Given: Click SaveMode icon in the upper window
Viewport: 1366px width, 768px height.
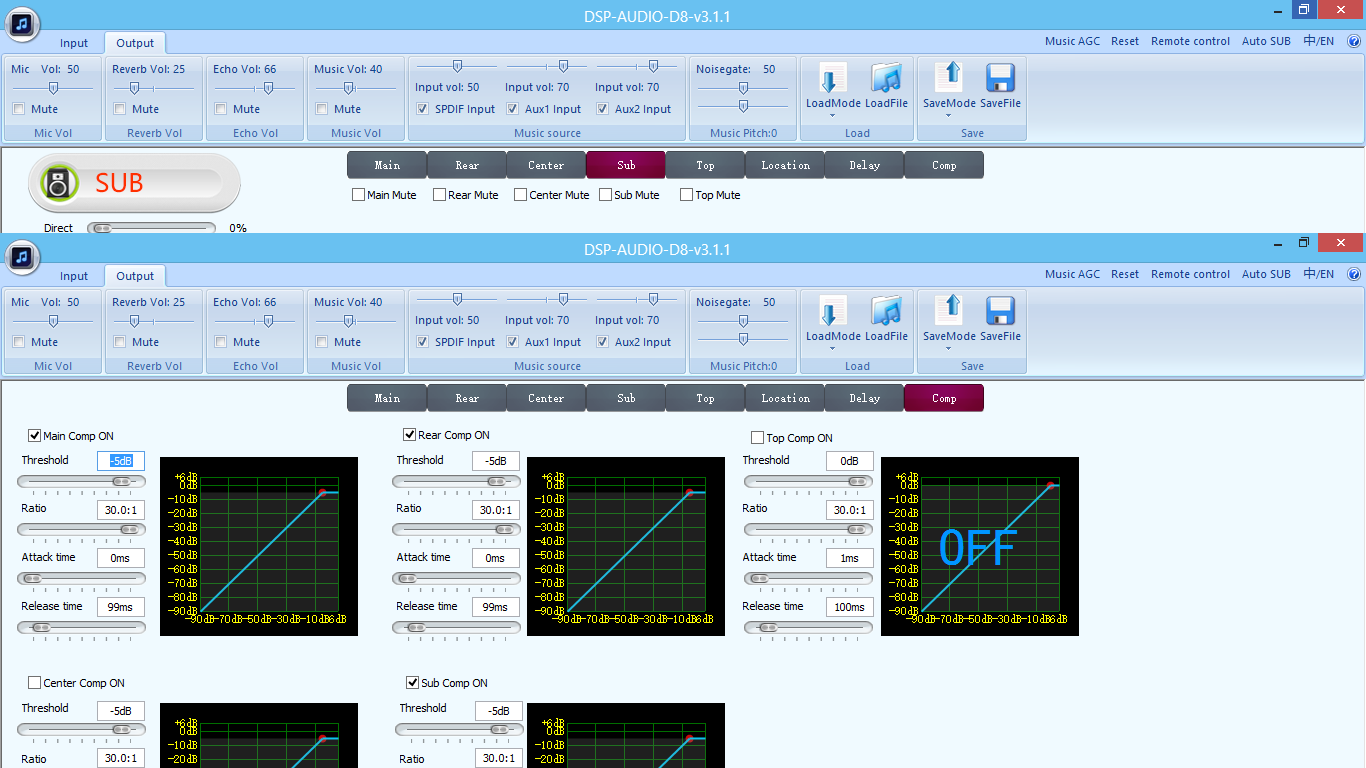Looking at the screenshot, I should pos(948,78).
